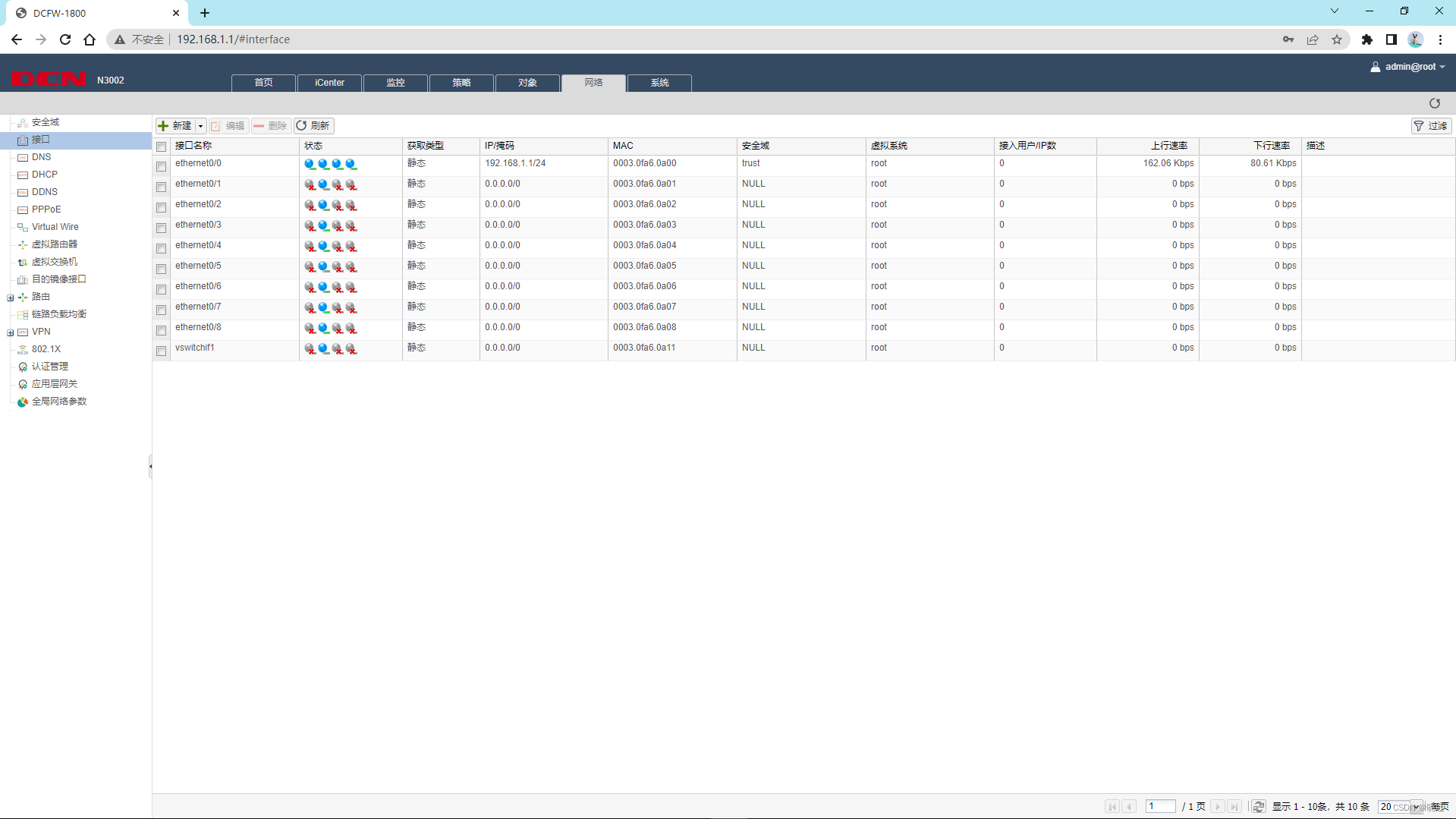Switch to the 首页 home tab
Viewport: 1456px width, 819px height.
coord(263,83)
